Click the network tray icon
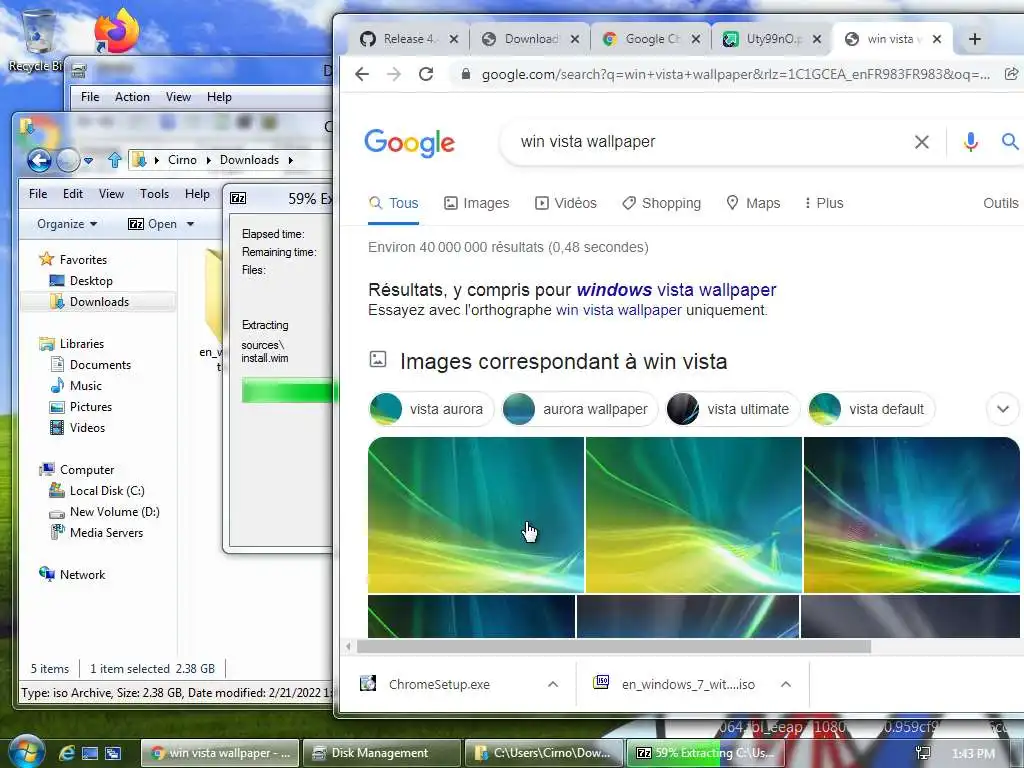1024x768 pixels. click(x=923, y=753)
